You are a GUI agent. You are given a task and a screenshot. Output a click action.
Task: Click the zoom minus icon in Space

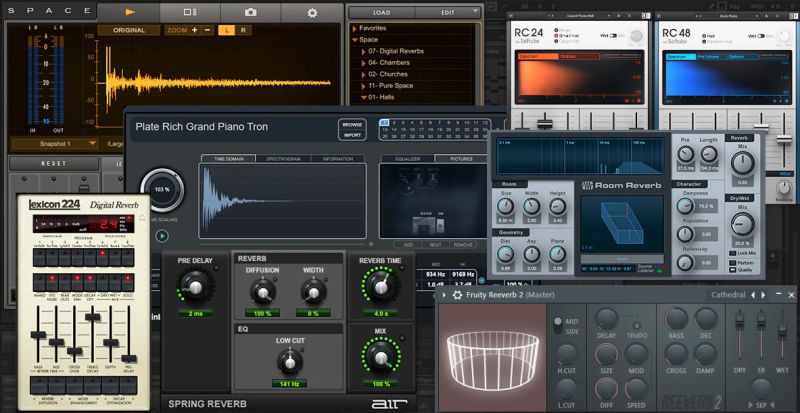pos(207,30)
